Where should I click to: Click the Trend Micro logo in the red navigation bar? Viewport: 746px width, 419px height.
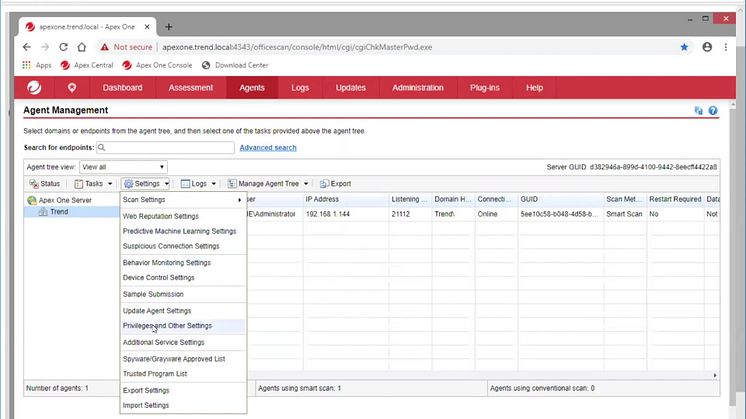(x=34, y=88)
